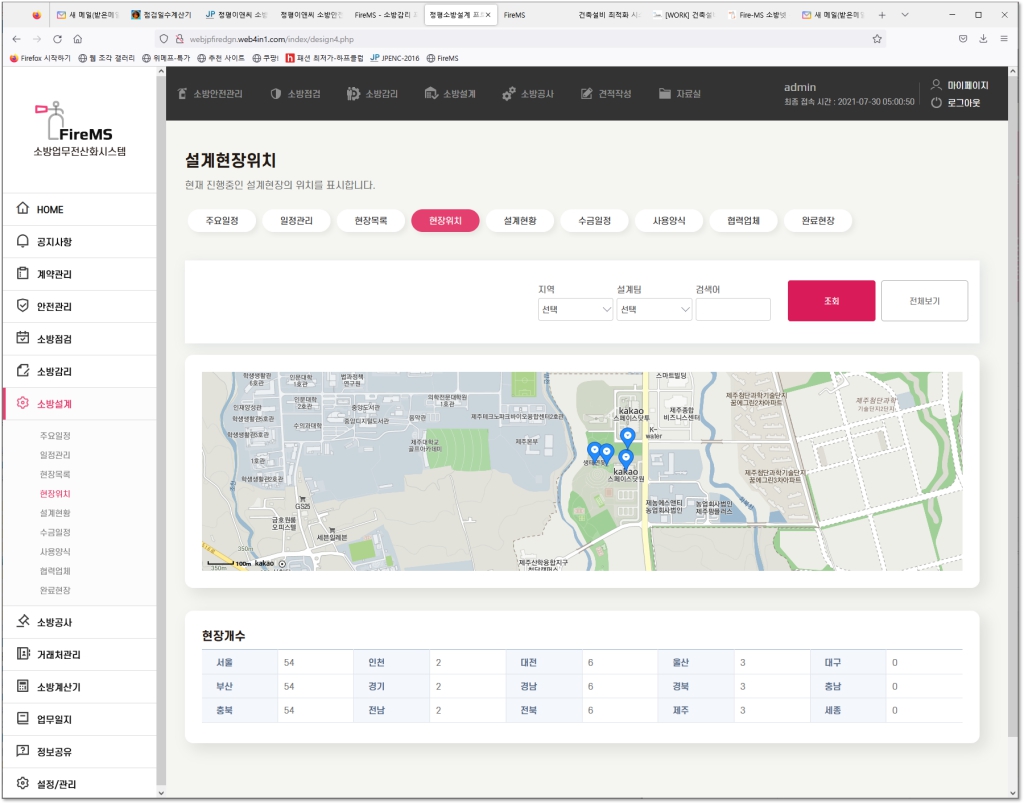Image resolution: width=1024 pixels, height=804 pixels.
Task: Click the HOME house icon in sidebar
Action: (x=23, y=209)
